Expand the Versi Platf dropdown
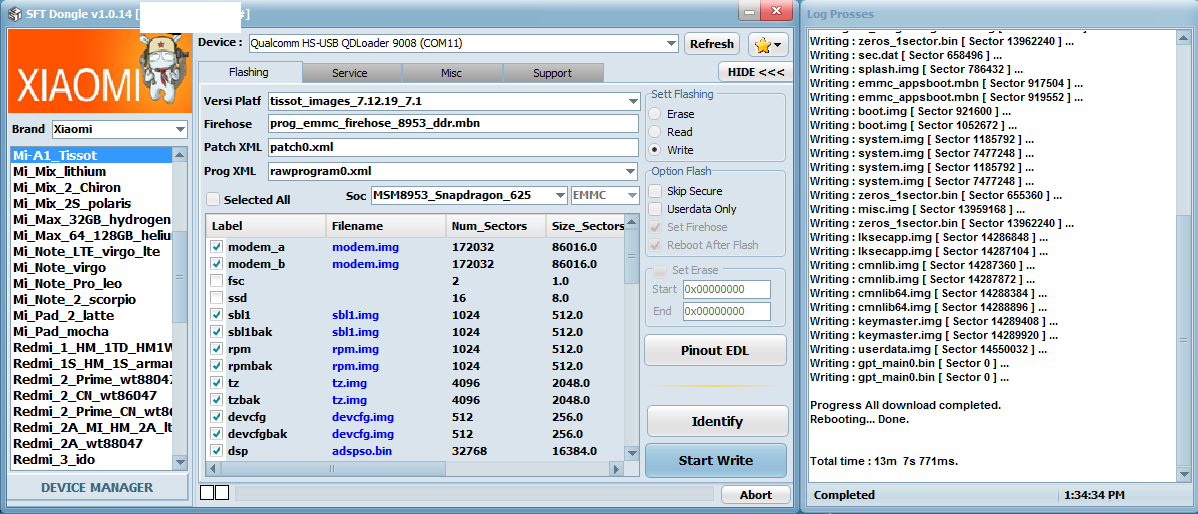This screenshot has height=514, width=1198. [454, 101]
